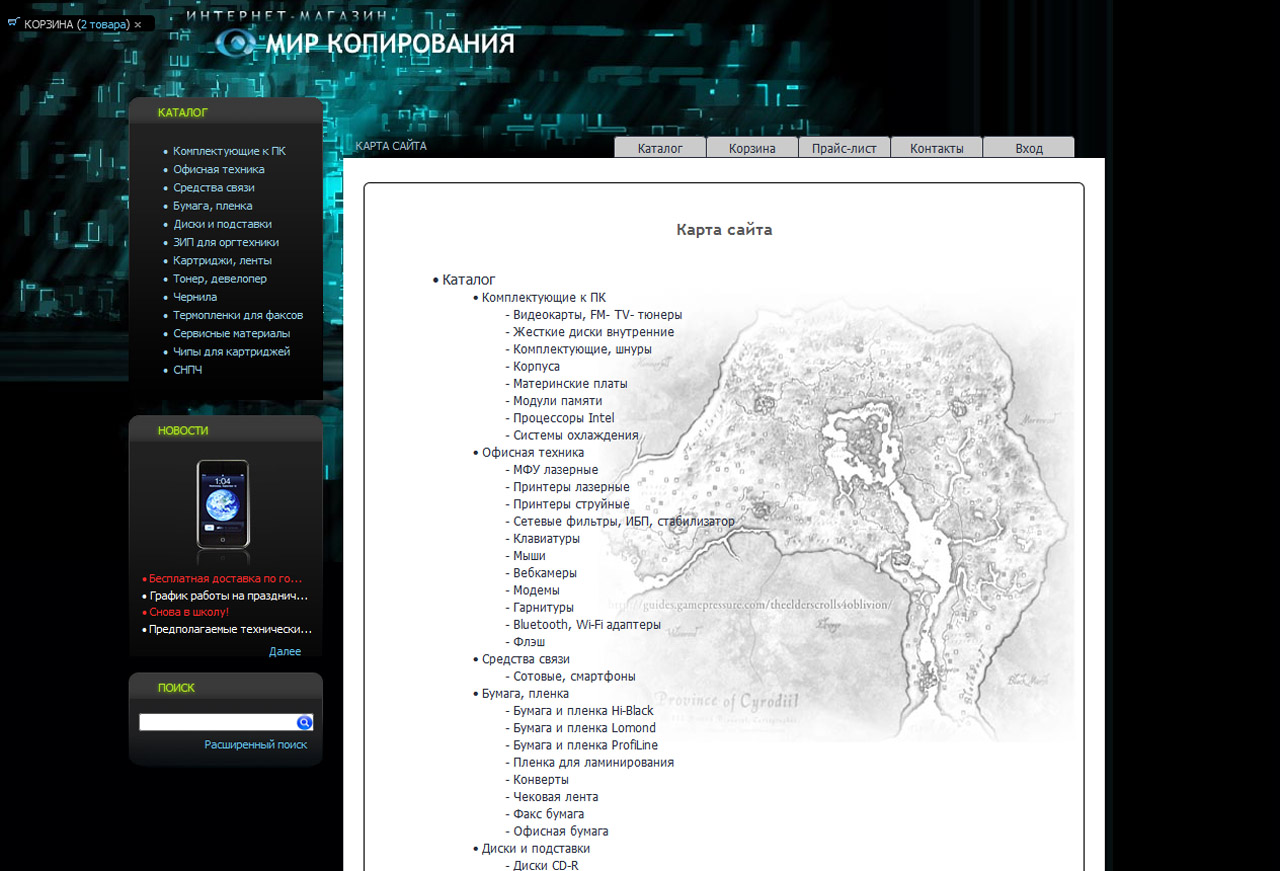The image size is (1280, 871).
Task: Open the Системы охлаждения site map entry
Action: [576, 435]
